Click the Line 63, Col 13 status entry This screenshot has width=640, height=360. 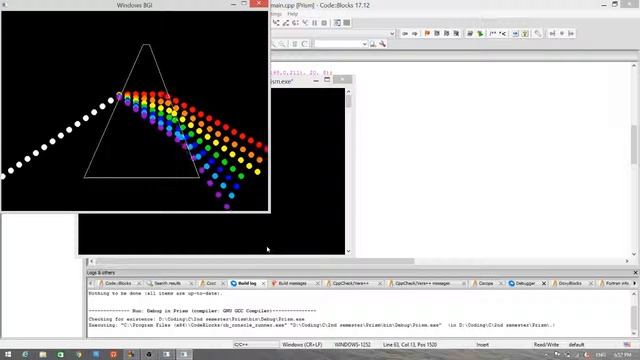pos(409,345)
